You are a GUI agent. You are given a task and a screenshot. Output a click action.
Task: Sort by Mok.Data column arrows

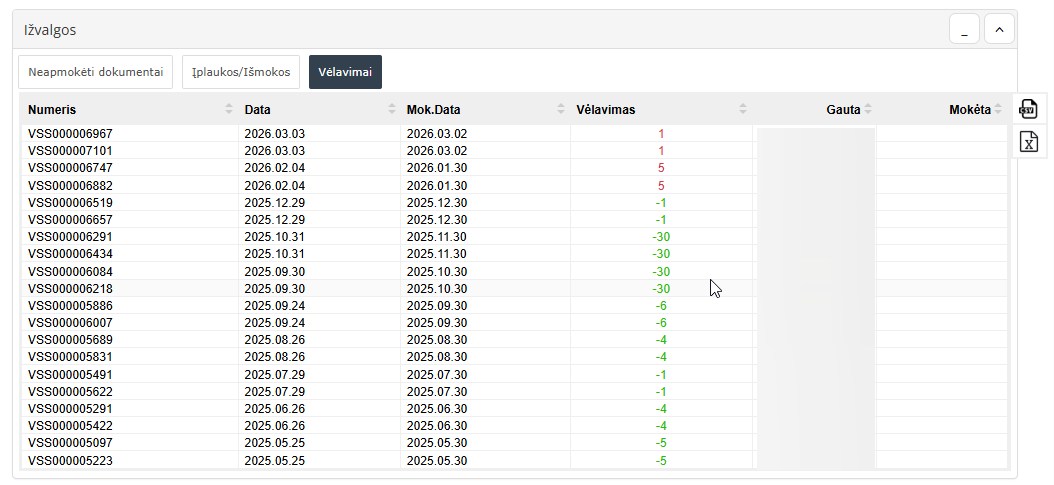click(561, 110)
